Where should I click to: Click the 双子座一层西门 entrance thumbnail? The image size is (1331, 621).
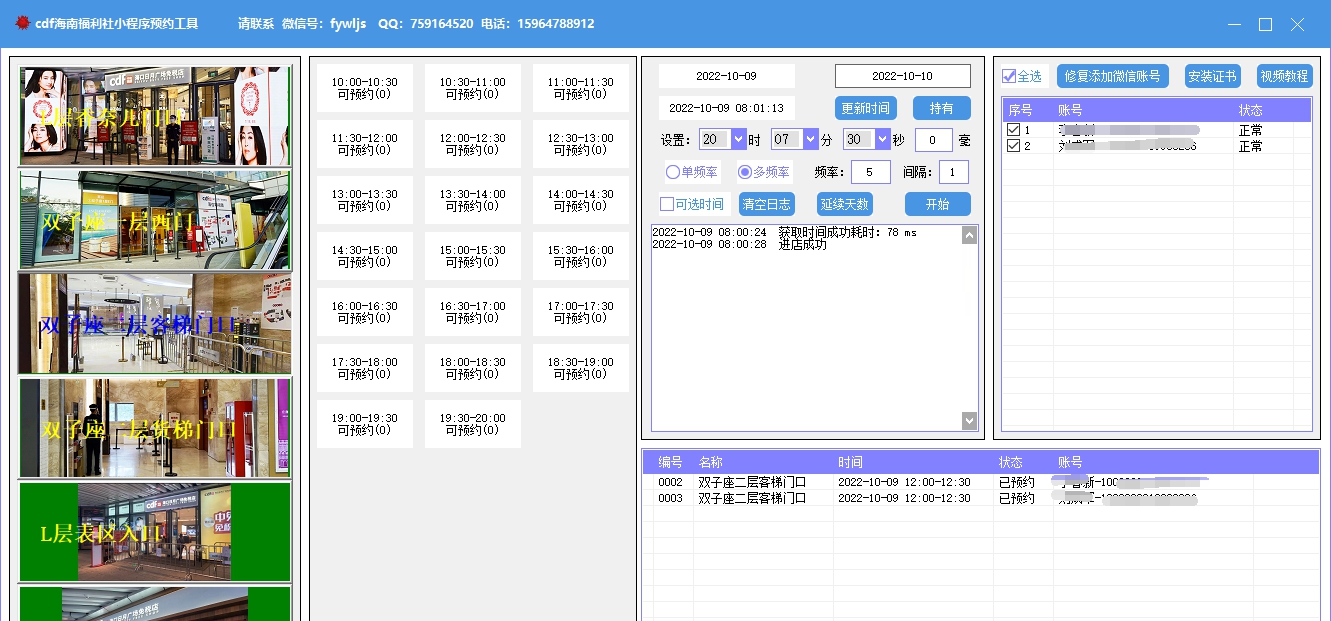(x=154, y=220)
